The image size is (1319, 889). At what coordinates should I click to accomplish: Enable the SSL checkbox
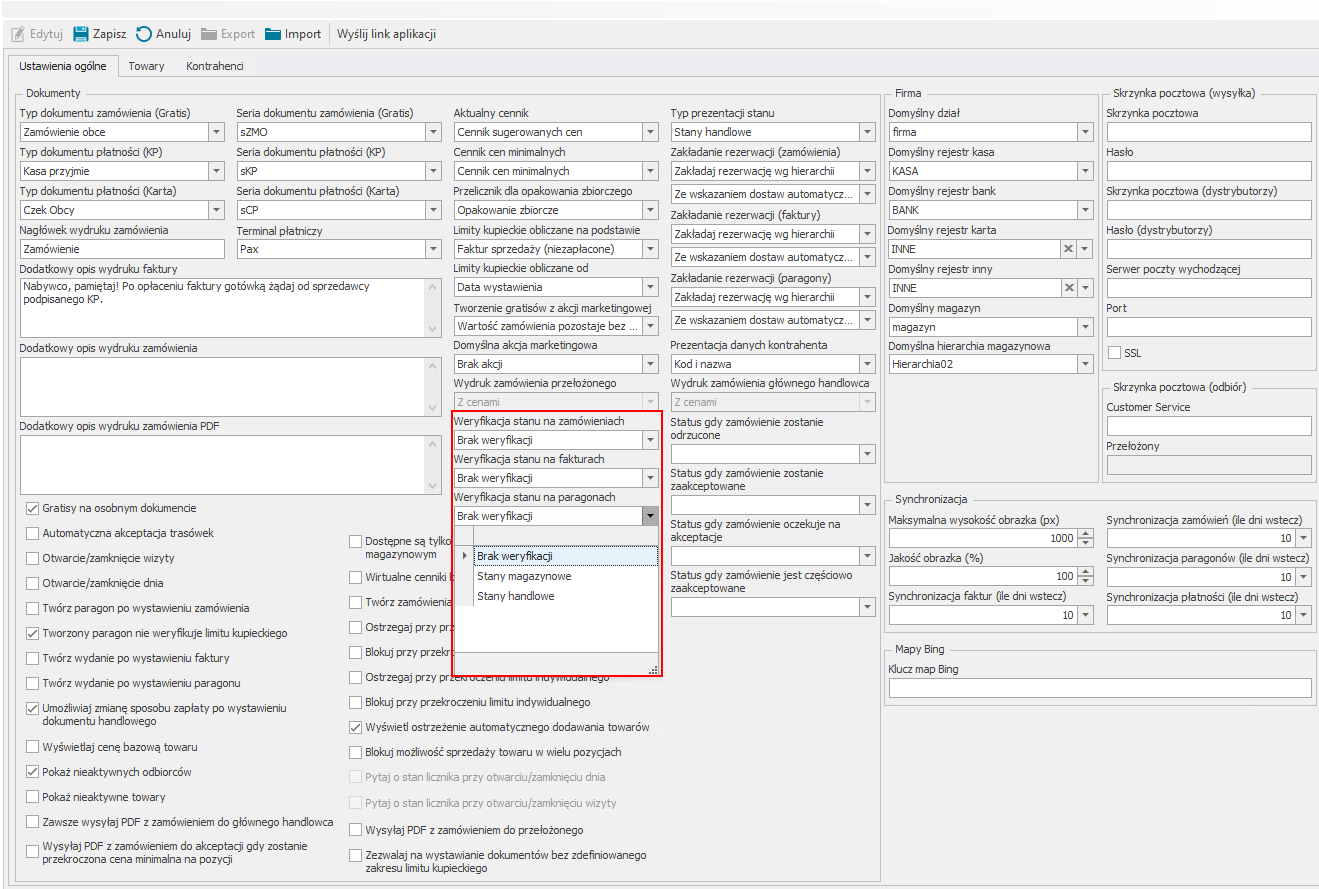click(x=1115, y=353)
